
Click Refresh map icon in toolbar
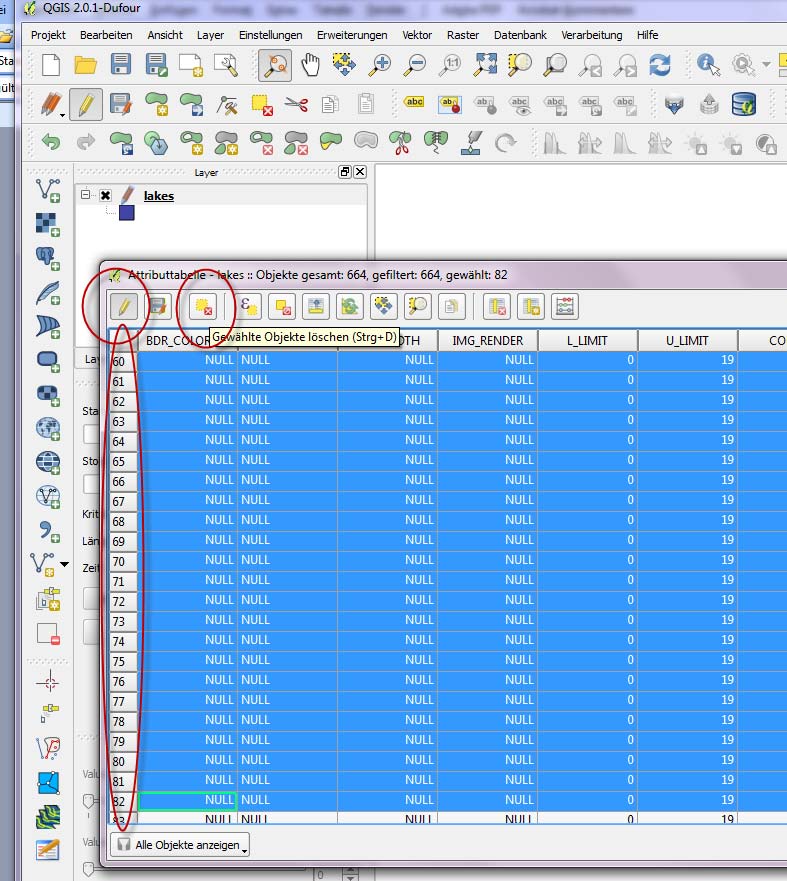(659, 66)
